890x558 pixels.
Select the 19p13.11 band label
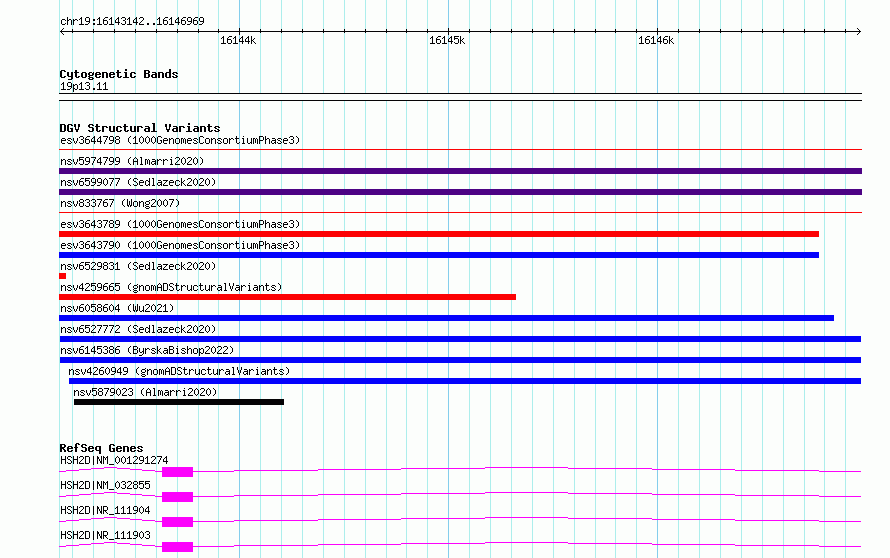tap(84, 86)
